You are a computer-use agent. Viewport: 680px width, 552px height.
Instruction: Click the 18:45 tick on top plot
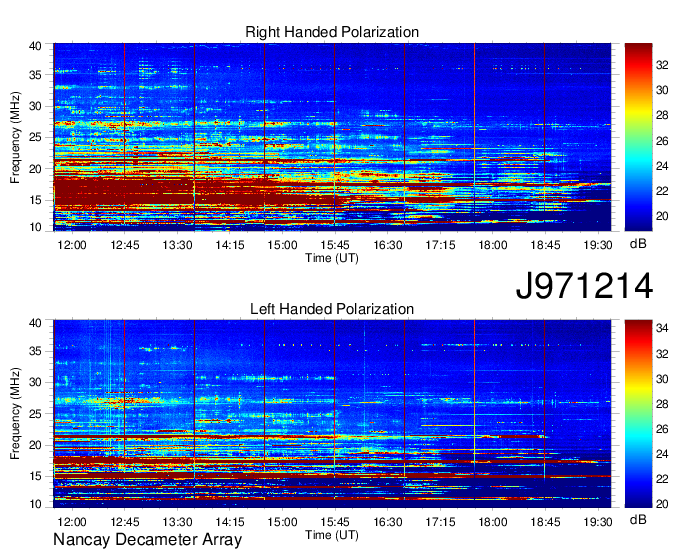click(x=546, y=245)
